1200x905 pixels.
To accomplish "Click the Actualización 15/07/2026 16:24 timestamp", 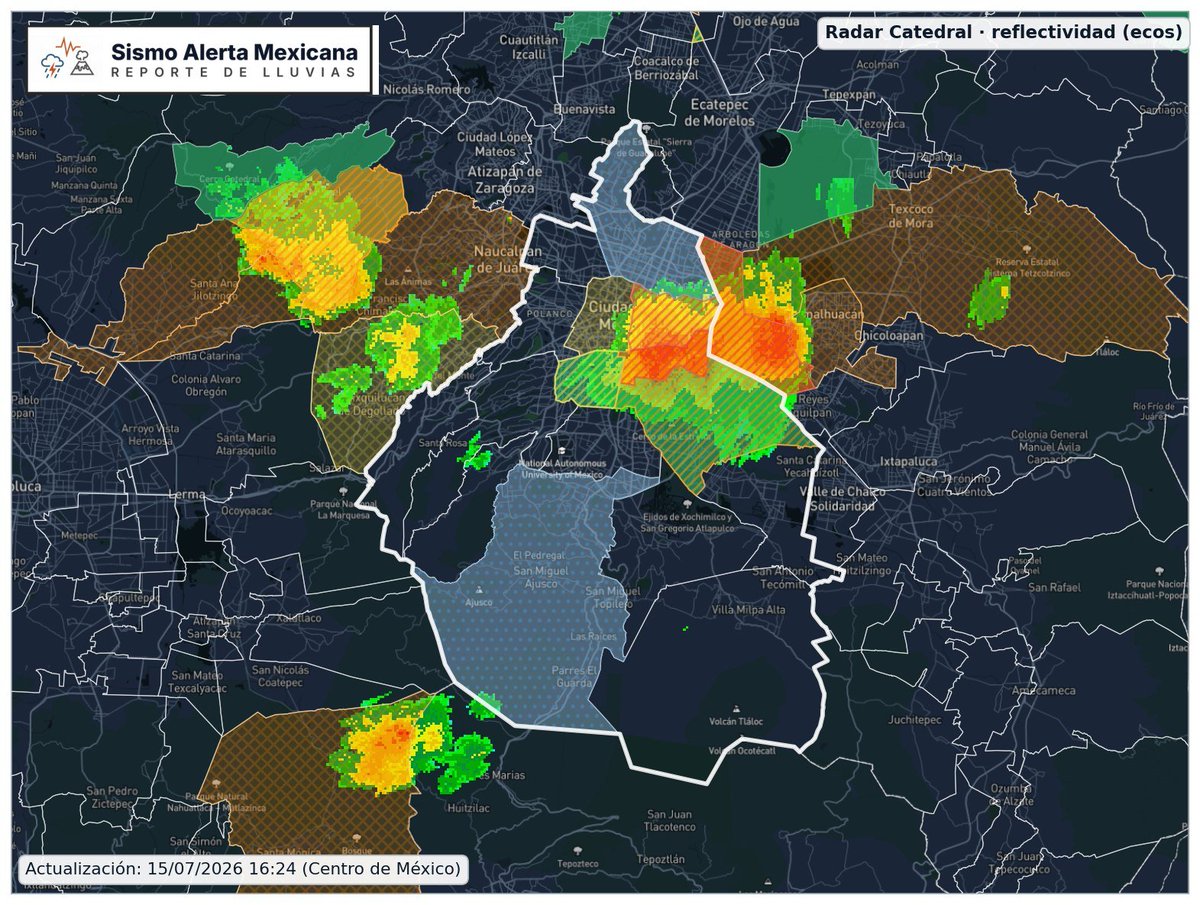I will coord(243,867).
